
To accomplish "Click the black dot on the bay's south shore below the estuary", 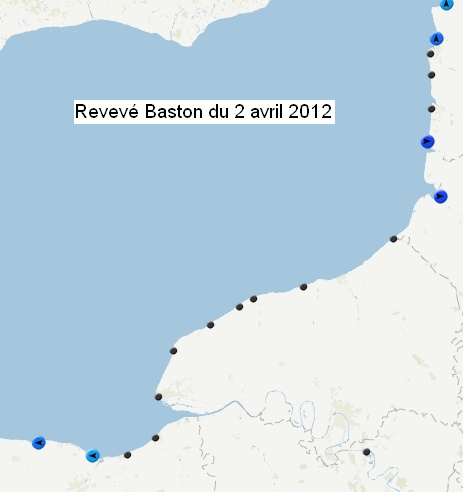I will (x=155, y=438).
